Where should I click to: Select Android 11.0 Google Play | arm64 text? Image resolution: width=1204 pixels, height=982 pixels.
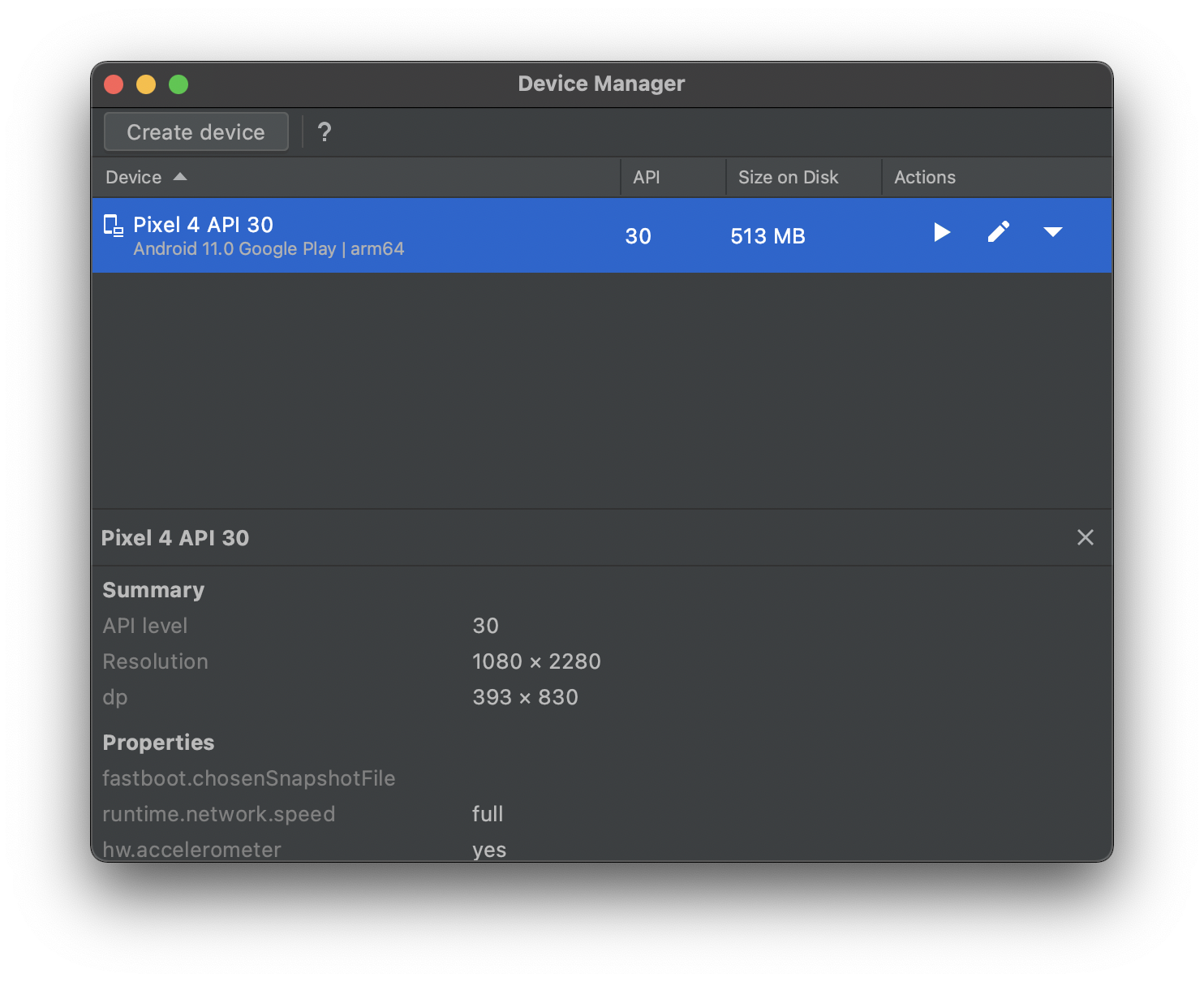pyautogui.click(x=269, y=248)
